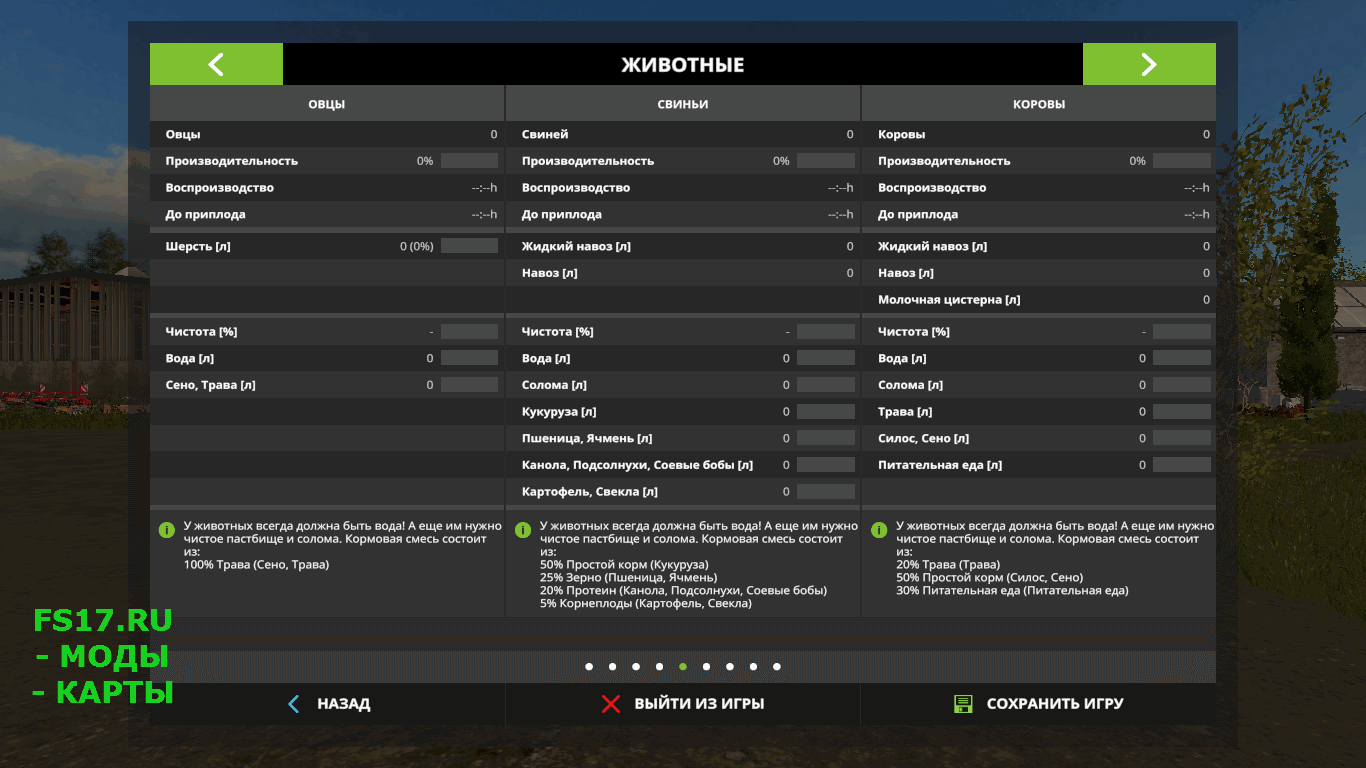
Task: Click Молочная цистерна [л] row
Action: pyautogui.click(x=1039, y=300)
